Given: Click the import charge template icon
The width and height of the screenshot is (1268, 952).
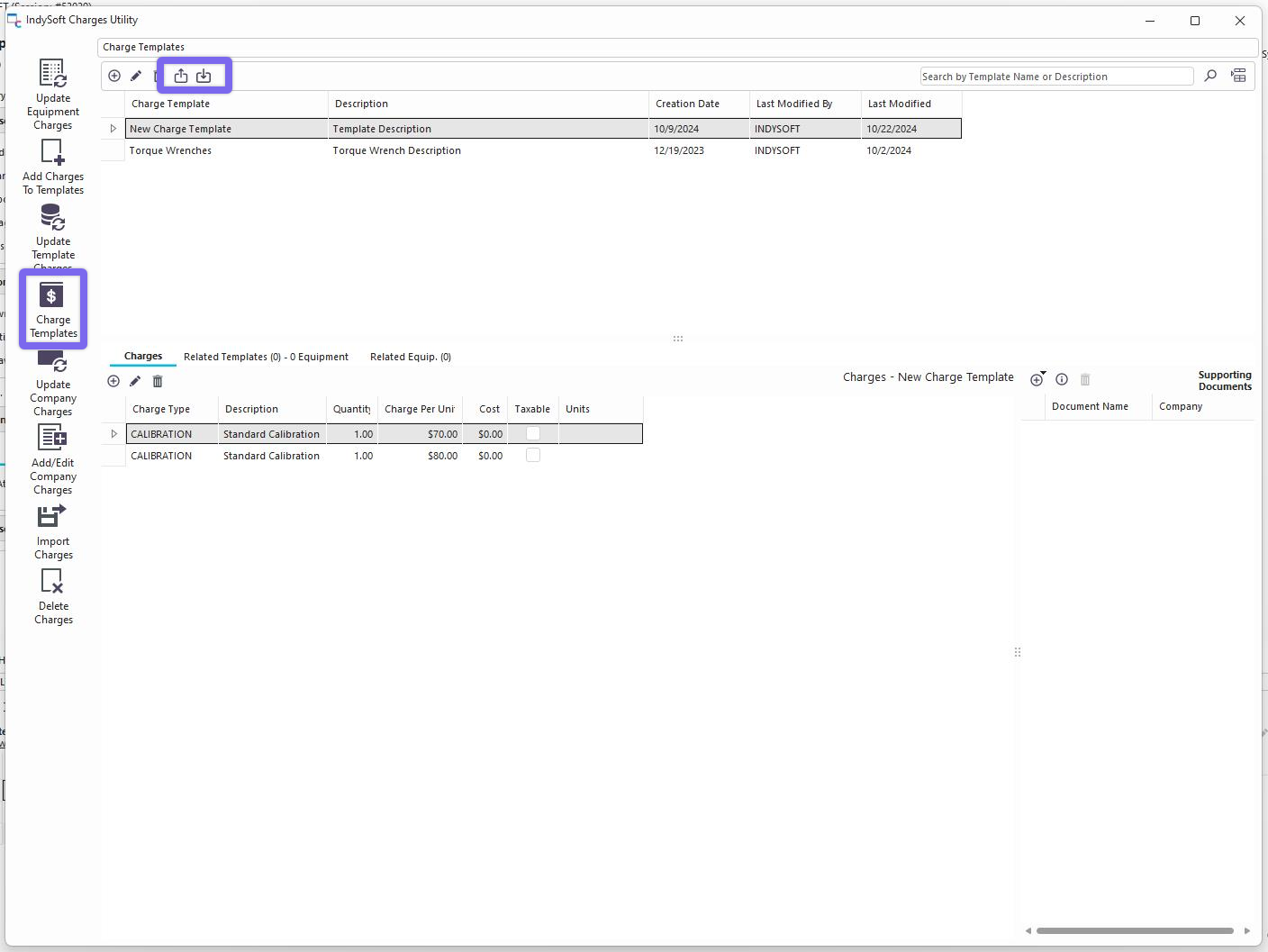Looking at the screenshot, I should tap(204, 76).
